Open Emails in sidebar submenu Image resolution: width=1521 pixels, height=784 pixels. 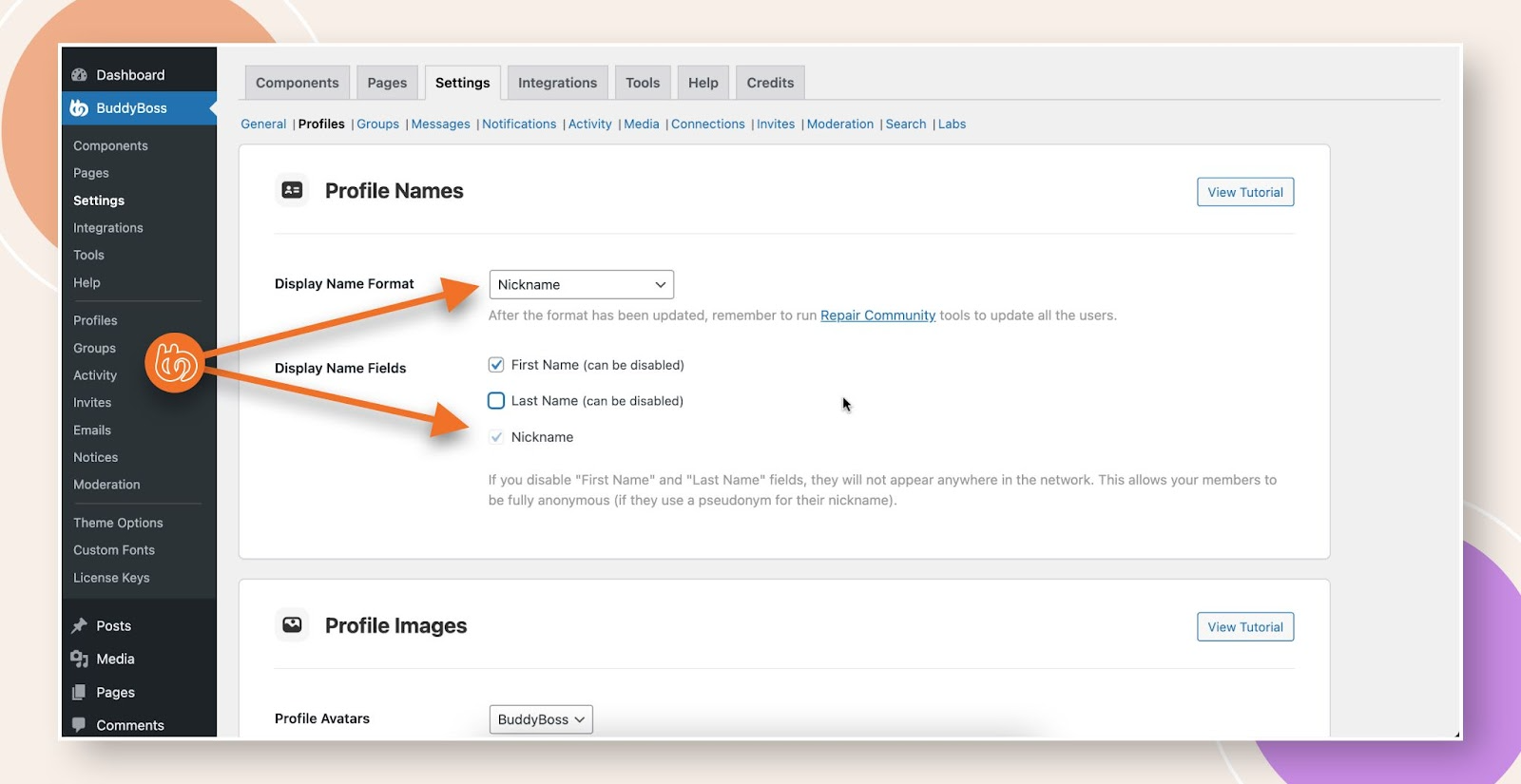point(92,430)
